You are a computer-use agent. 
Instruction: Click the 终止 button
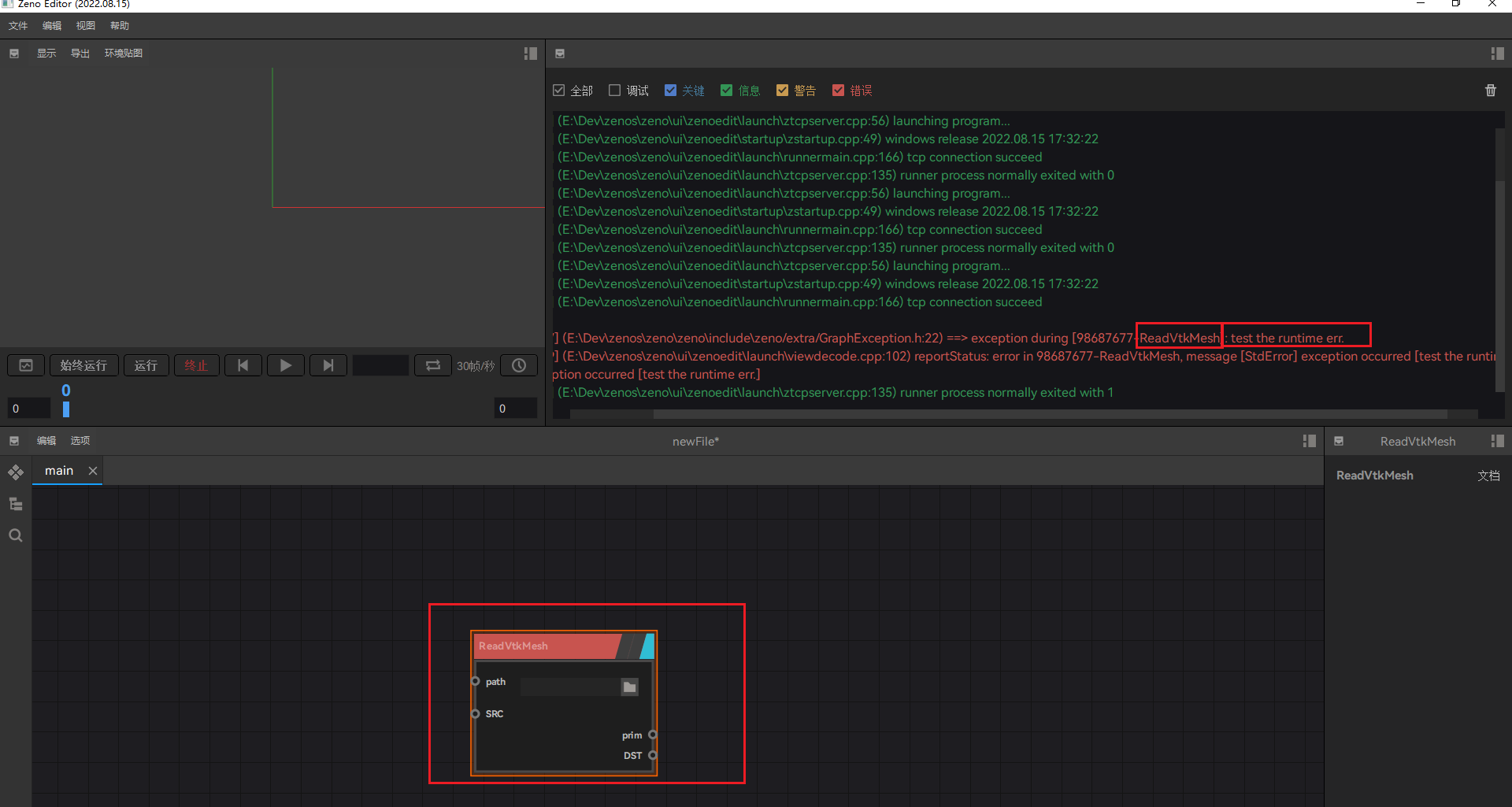(196, 365)
